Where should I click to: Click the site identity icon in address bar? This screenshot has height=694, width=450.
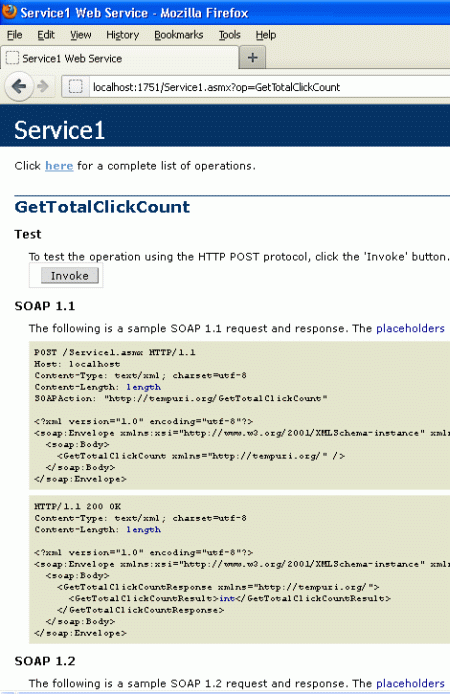pyautogui.click(x=76, y=87)
